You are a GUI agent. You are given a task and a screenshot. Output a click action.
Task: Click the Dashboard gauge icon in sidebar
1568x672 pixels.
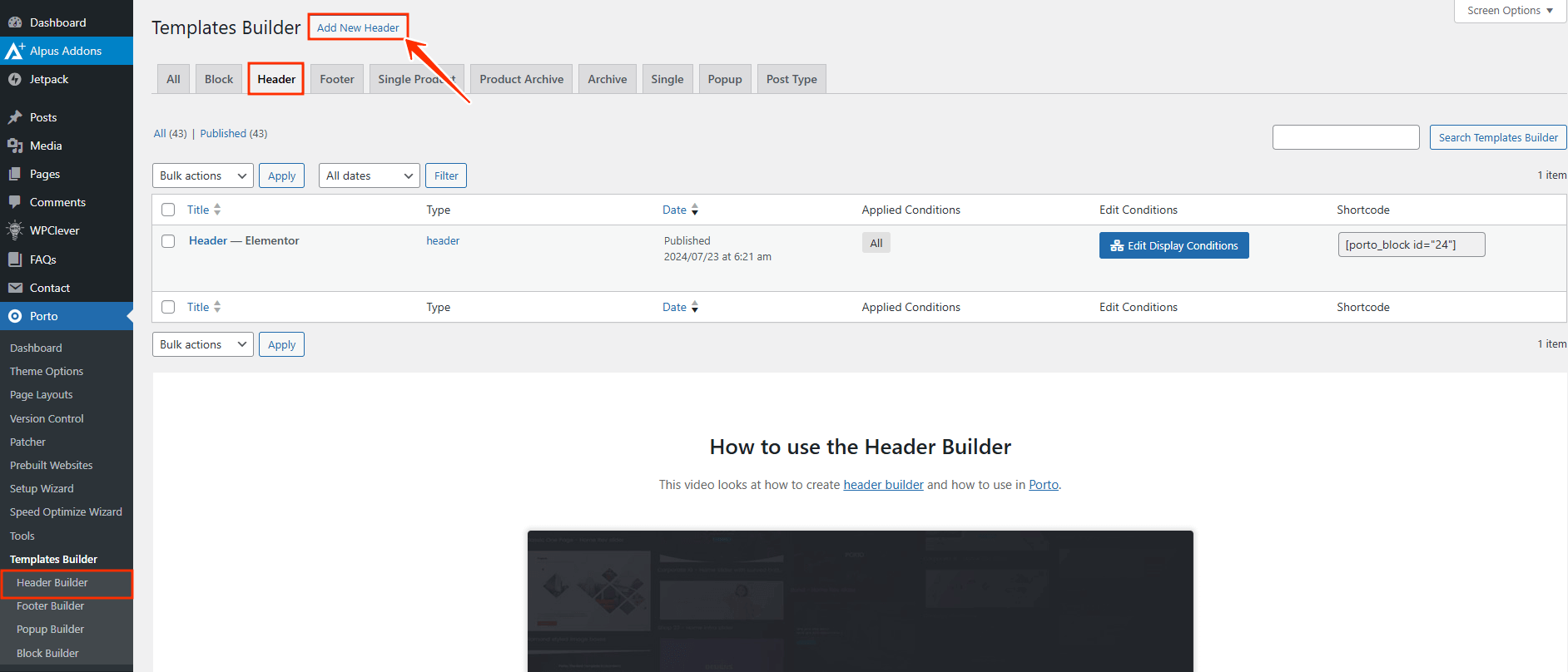point(15,22)
